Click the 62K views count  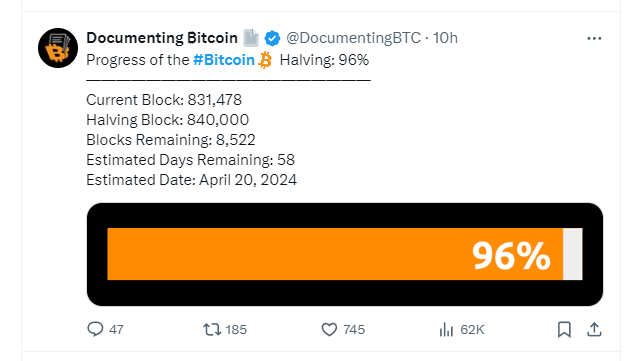pyautogui.click(x=472, y=329)
